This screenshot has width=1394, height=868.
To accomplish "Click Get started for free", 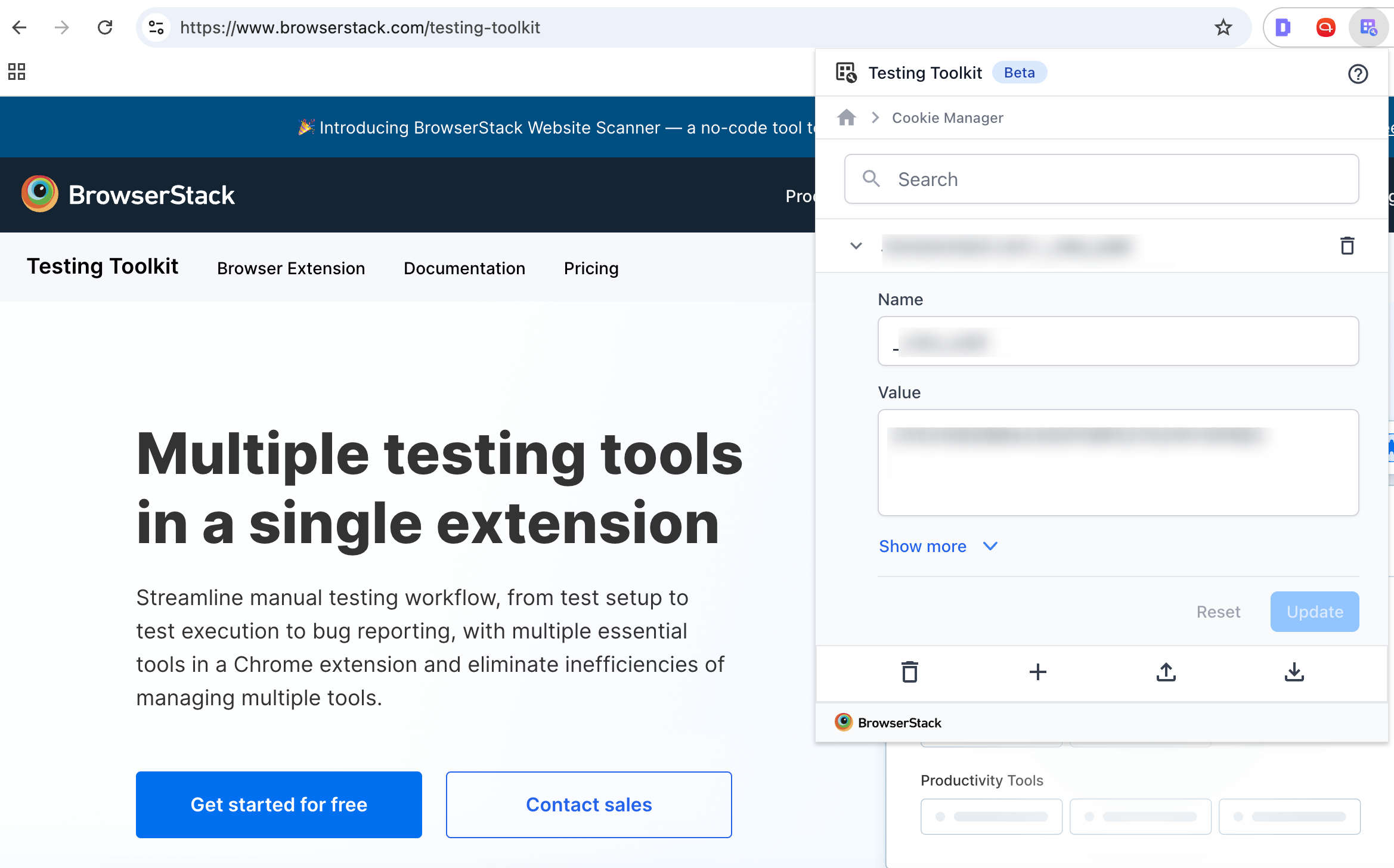I will click(x=279, y=805).
